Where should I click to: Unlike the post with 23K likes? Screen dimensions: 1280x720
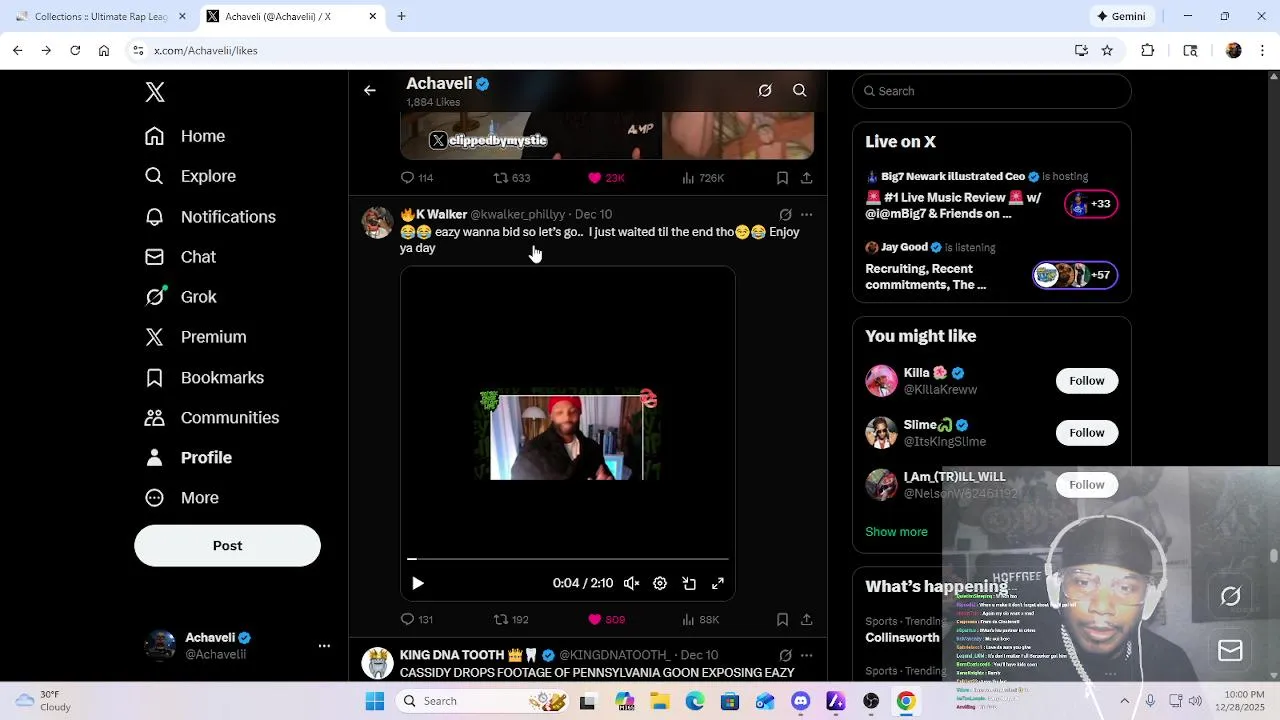(x=606, y=178)
